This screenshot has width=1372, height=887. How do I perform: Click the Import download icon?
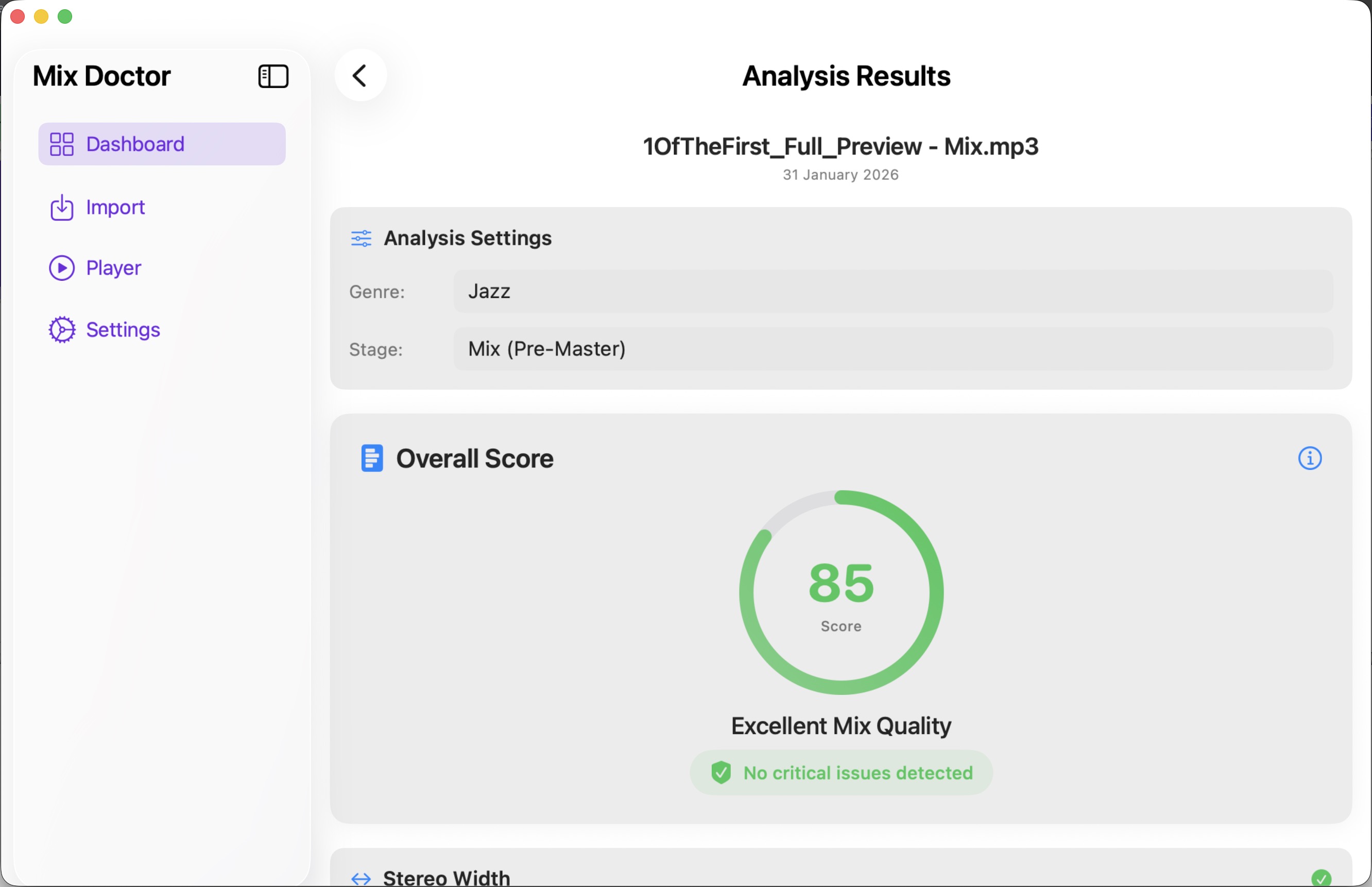[61, 208]
